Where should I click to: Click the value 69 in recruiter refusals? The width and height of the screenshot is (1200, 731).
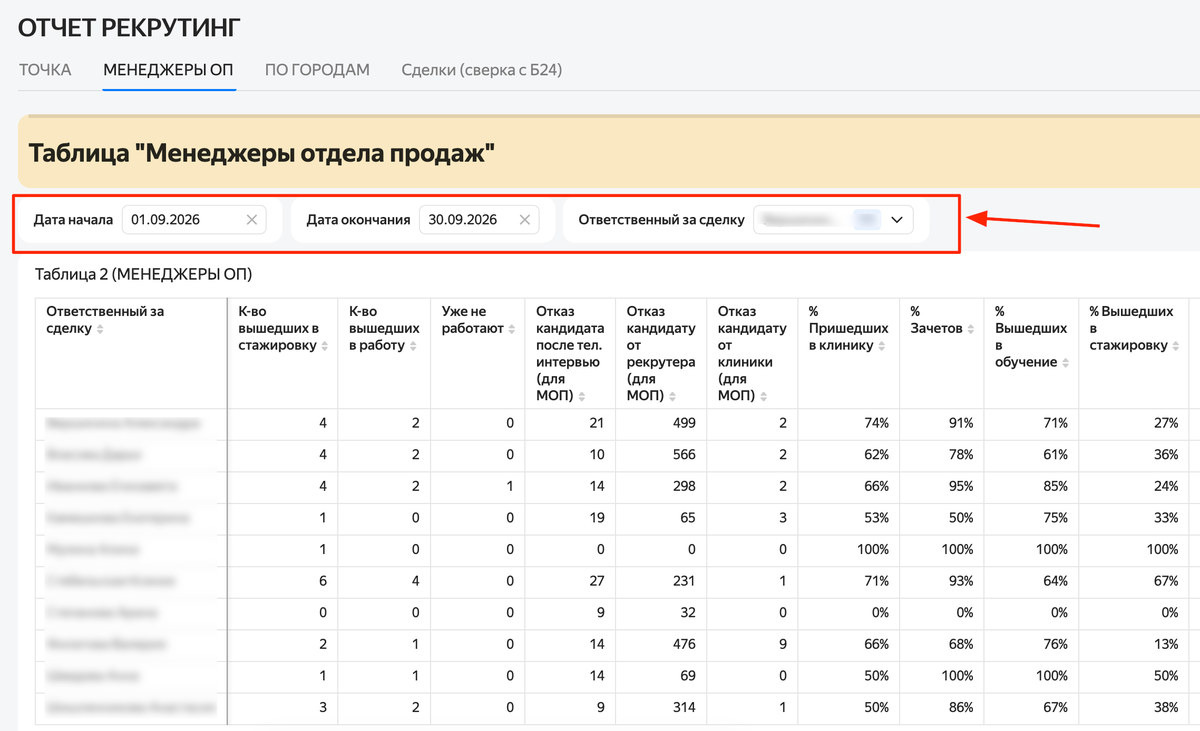tap(687, 676)
